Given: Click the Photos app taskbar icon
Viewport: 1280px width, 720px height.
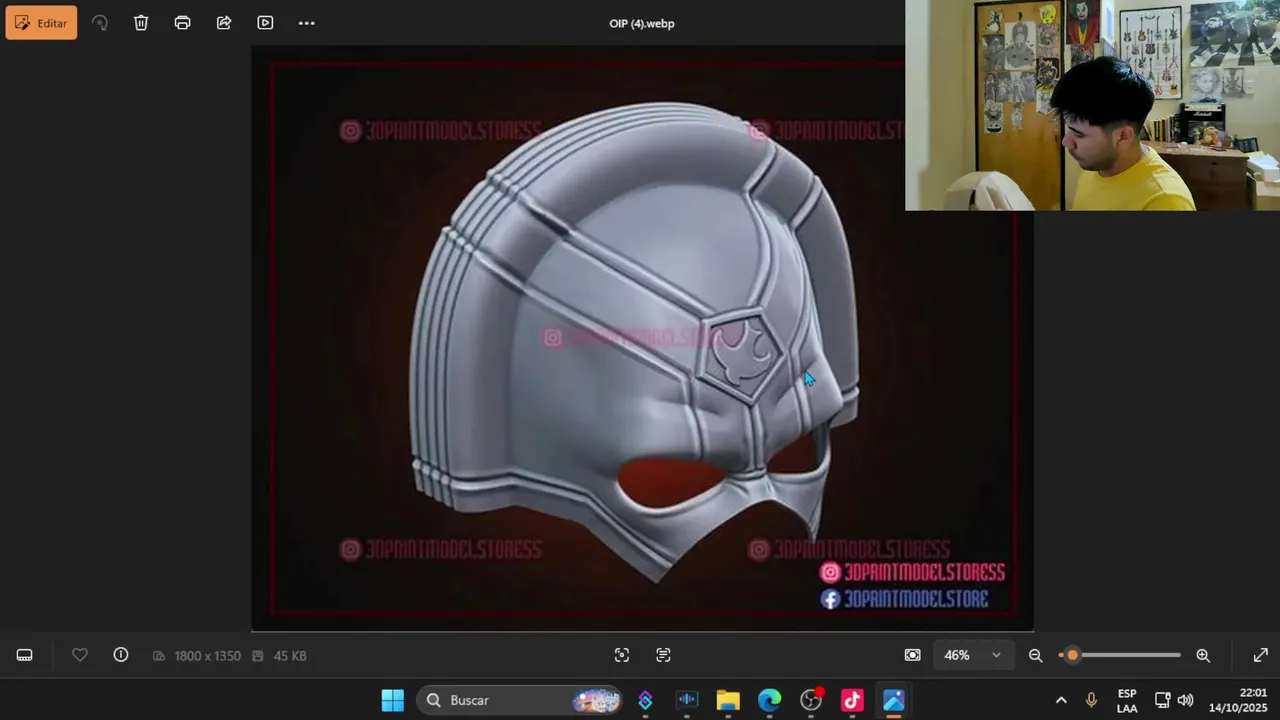Looking at the screenshot, I should (894, 700).
